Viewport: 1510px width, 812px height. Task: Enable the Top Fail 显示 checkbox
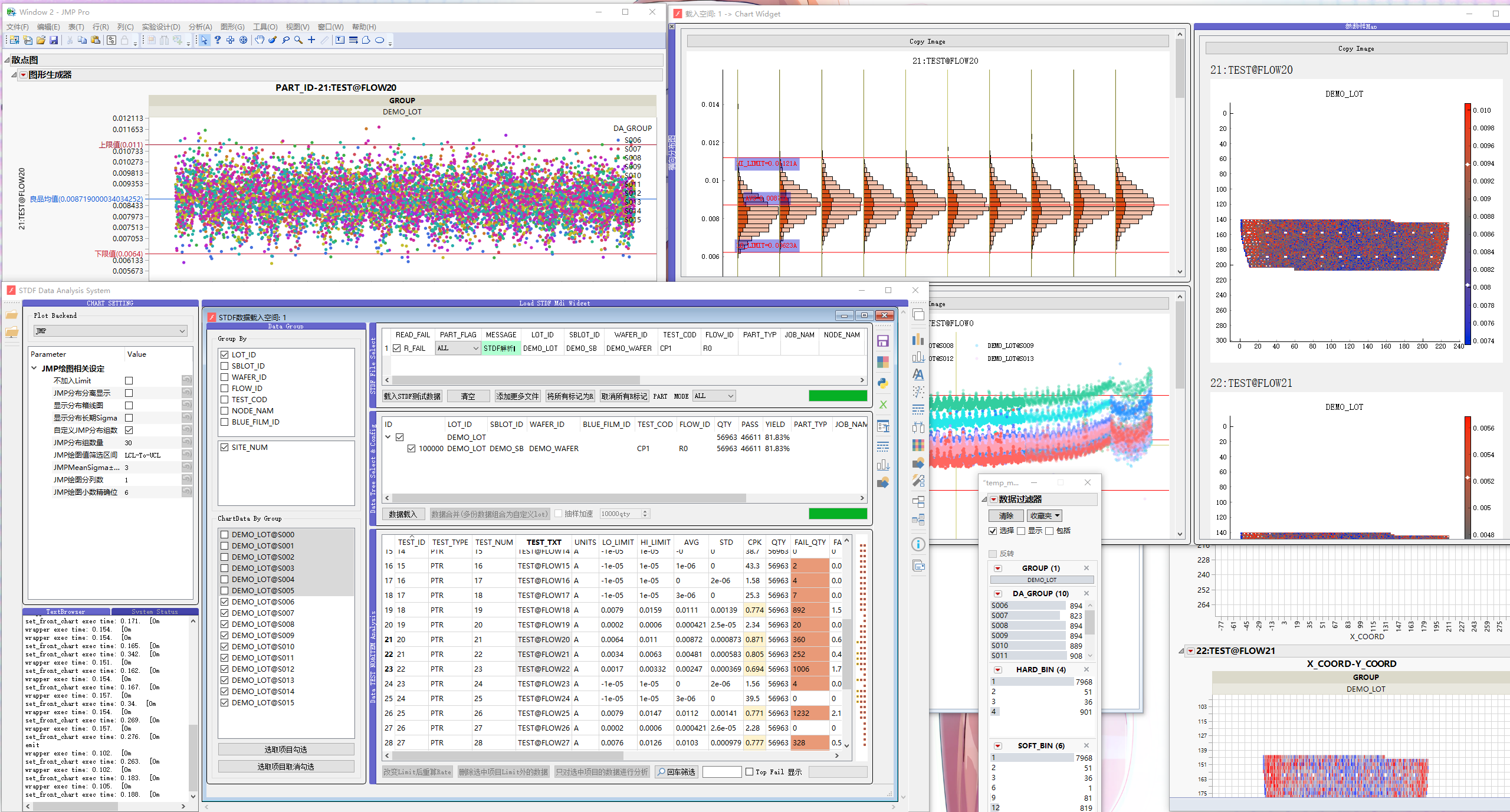click(x=749, y=771)
